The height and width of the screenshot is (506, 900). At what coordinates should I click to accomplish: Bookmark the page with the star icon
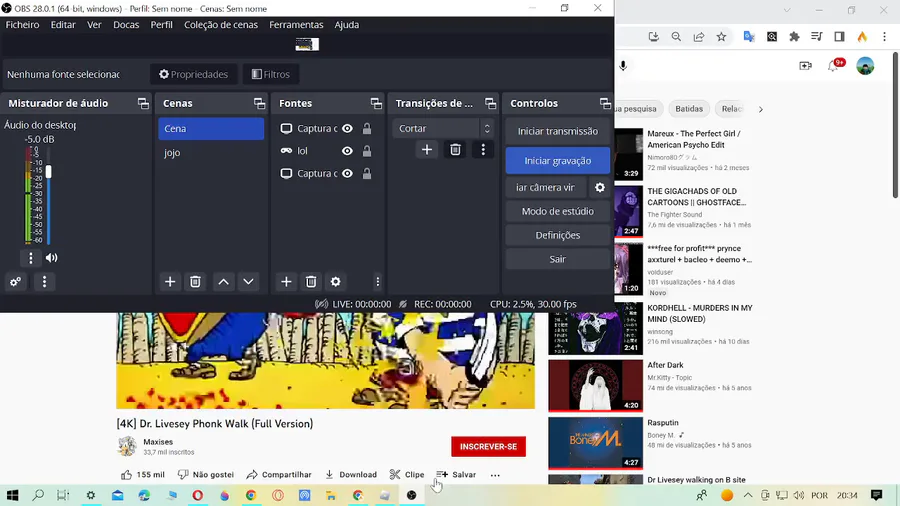(721, 37)
